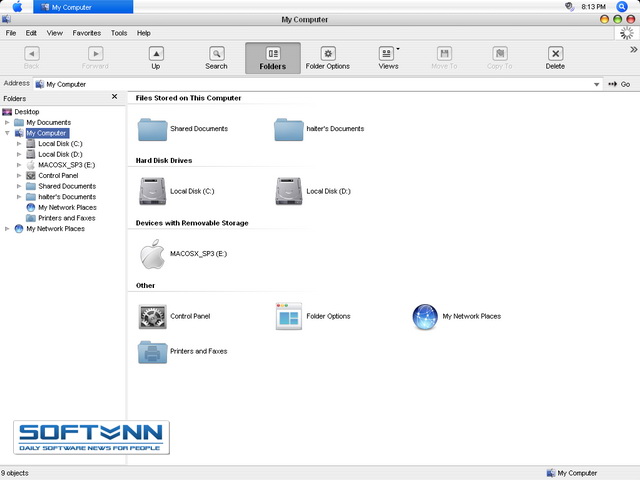Click the Delete toolbar icon

click(x=555, y=53)
